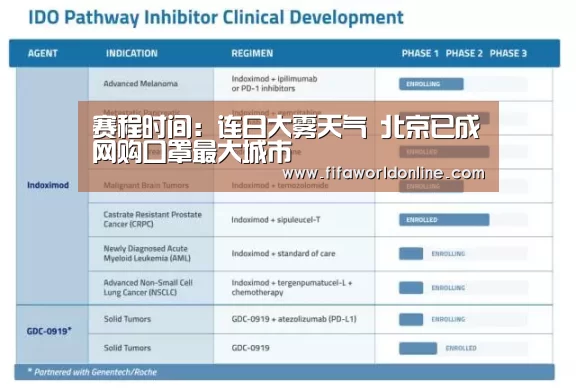Image resolution: width=576 pixels, height=390 pixels.
Task: Click the ENROLLING label in the AML row
Action: point(448,254)
